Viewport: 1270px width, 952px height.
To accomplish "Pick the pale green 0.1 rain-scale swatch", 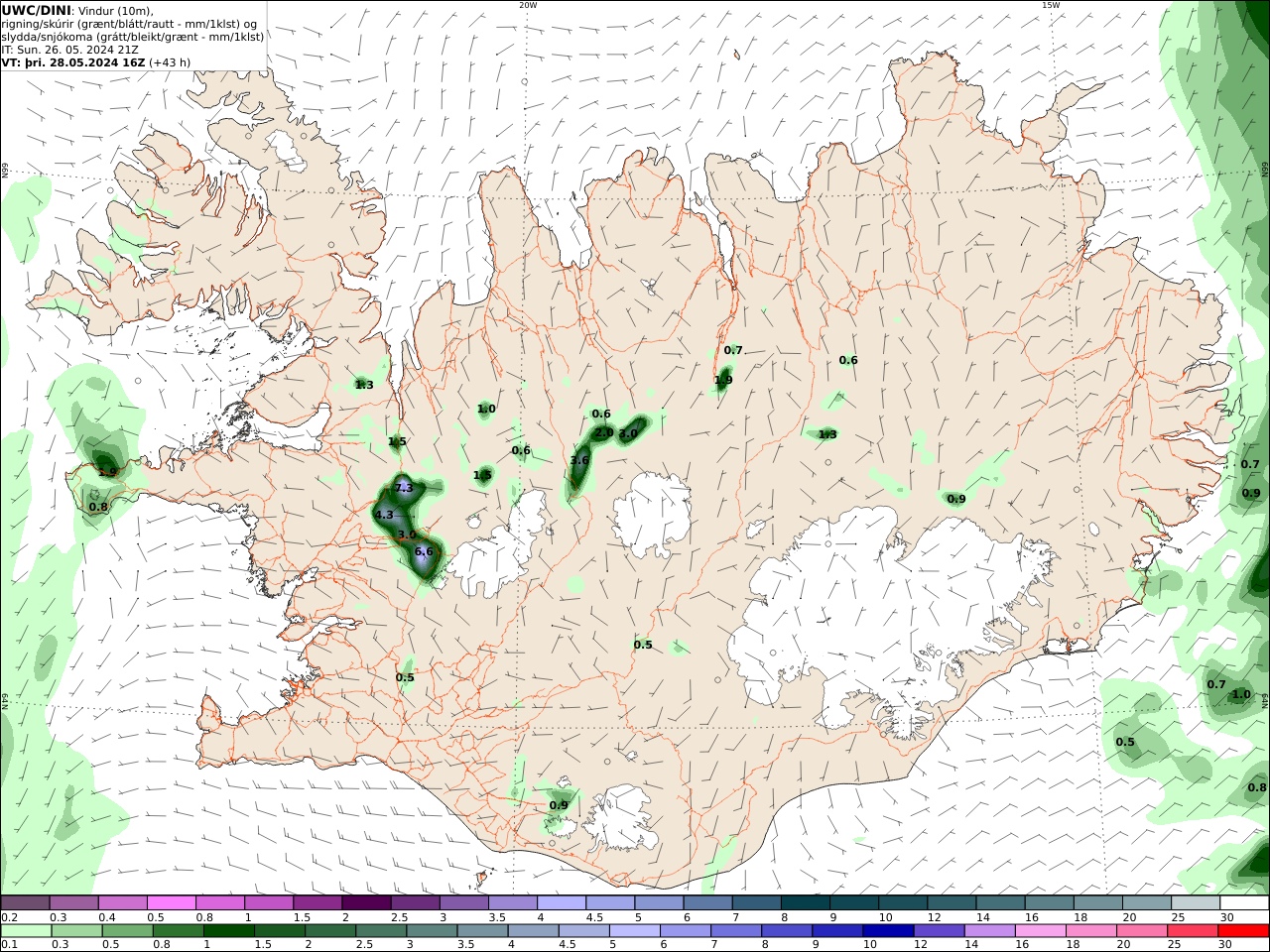I will [26, 931].
